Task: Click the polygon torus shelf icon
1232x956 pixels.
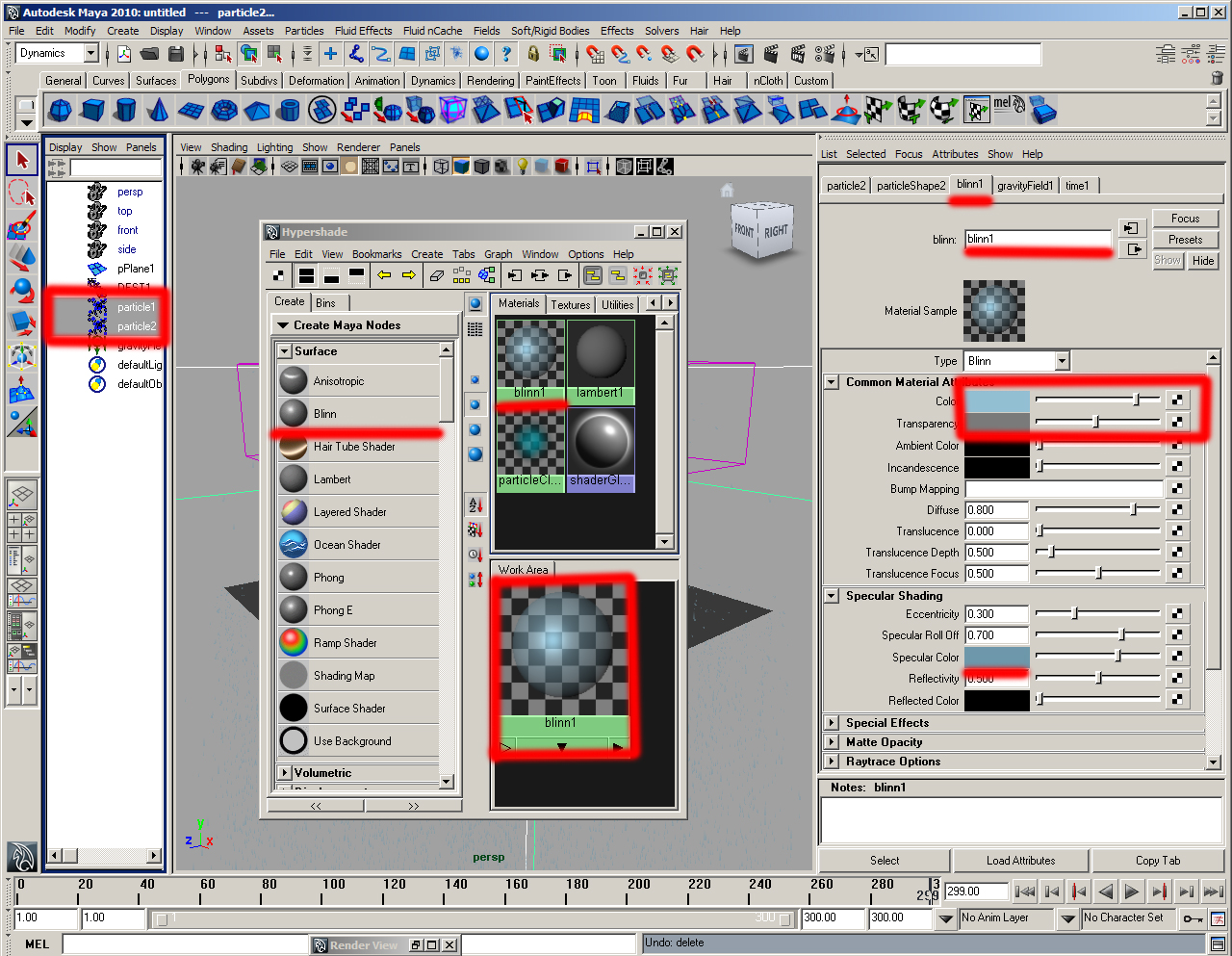Action: pos(224,111)
